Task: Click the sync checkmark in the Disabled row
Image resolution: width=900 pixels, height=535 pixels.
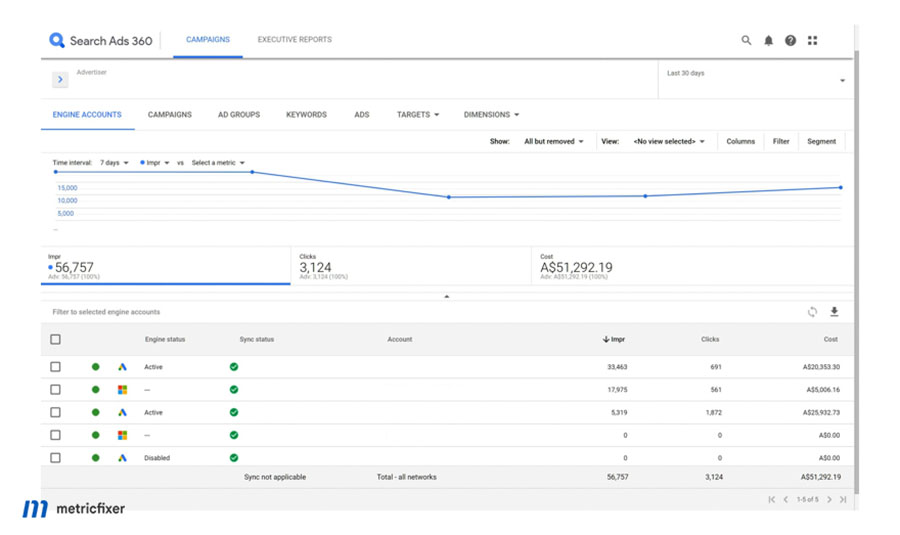Action: click(234, 458)
